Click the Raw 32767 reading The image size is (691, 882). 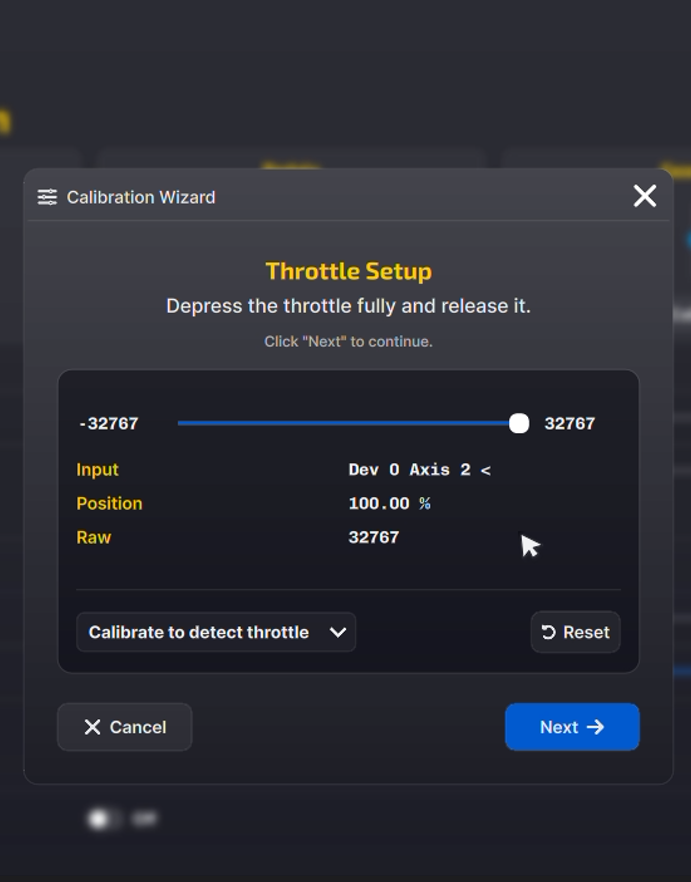[373, 537]
